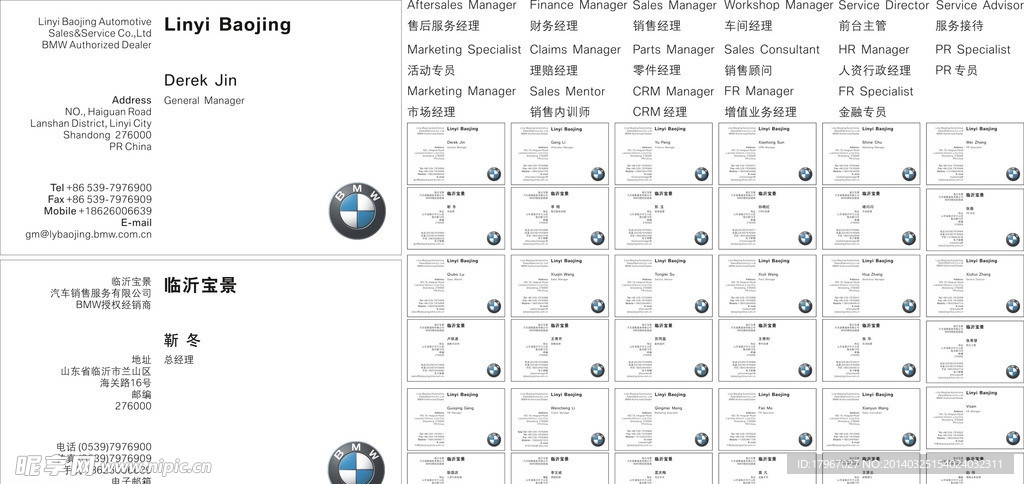Select the Xiuhui Zhang business card
Screen dimensions: 1024x484
click(x=975, y=286)
